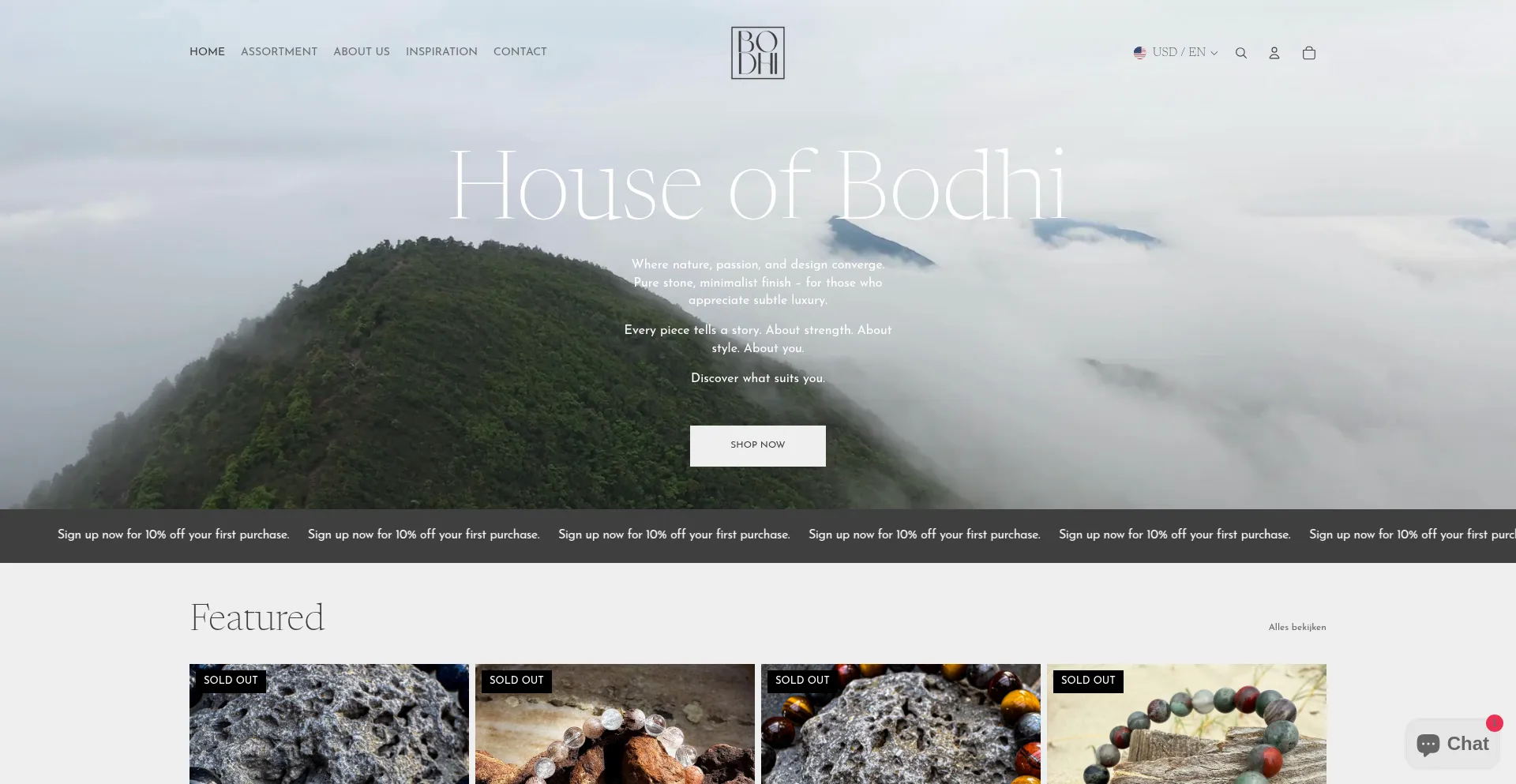This screenshot has height=784, width=1516.
Task: Open the Chat widget bubble
Action: pyautogui.click(x=1453, y=744)
